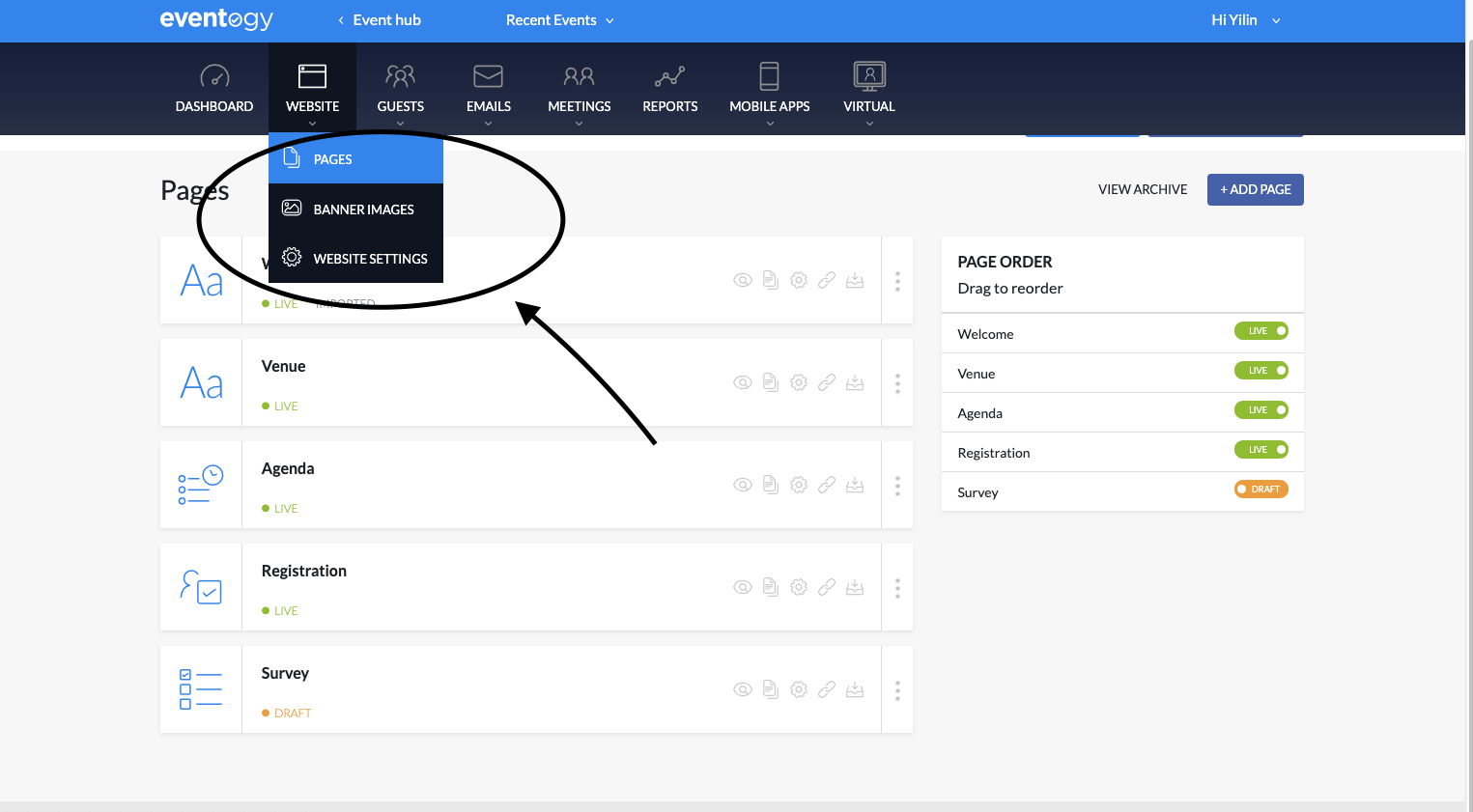Image resolution: width=1473 pixels, height=812 pixels.
Task: Switch Survey from draft to live
Action: coord(1261,490)
